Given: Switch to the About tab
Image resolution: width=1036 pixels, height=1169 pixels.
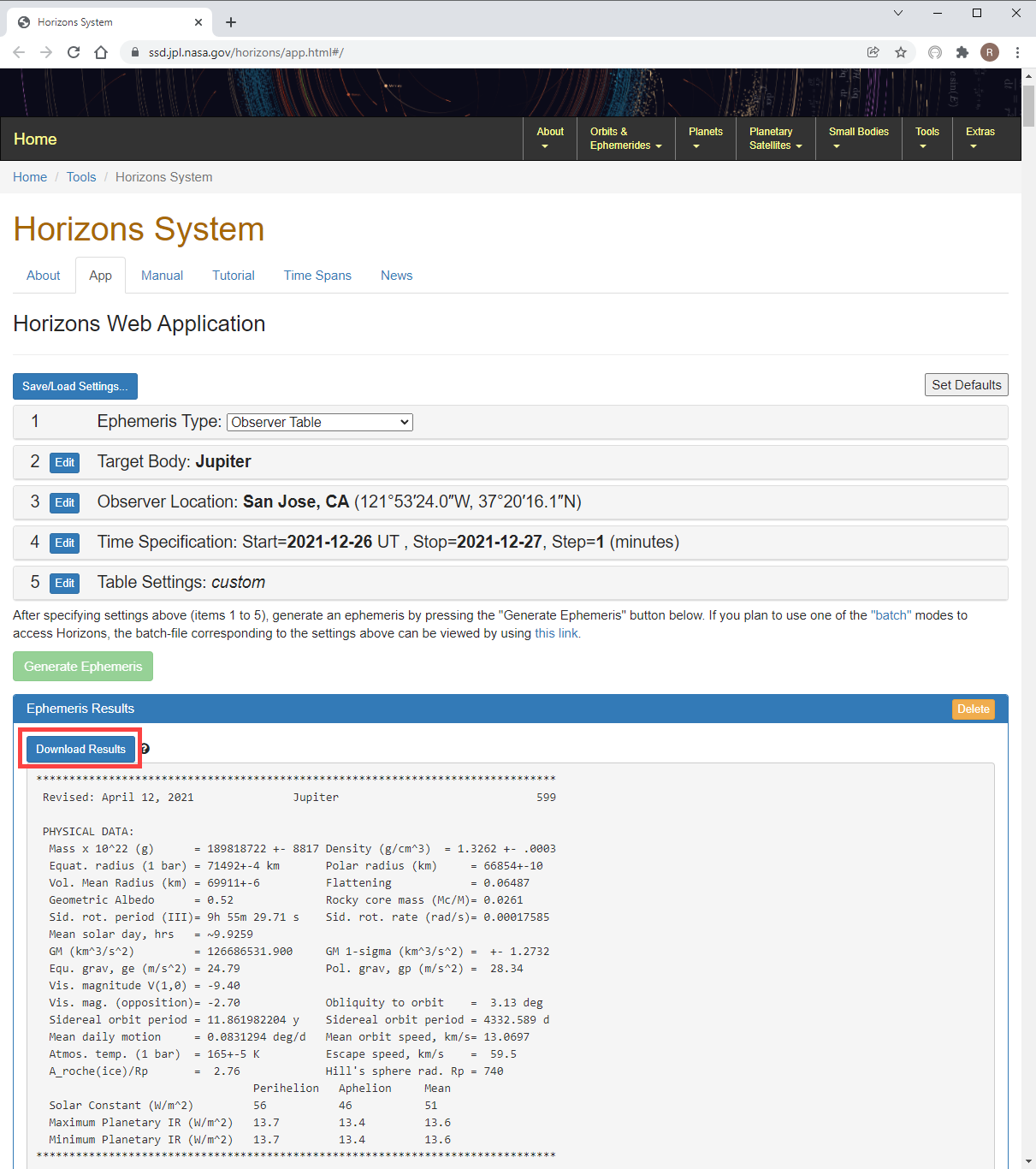Looking at the screenshot, I should [x=44, y=276].
